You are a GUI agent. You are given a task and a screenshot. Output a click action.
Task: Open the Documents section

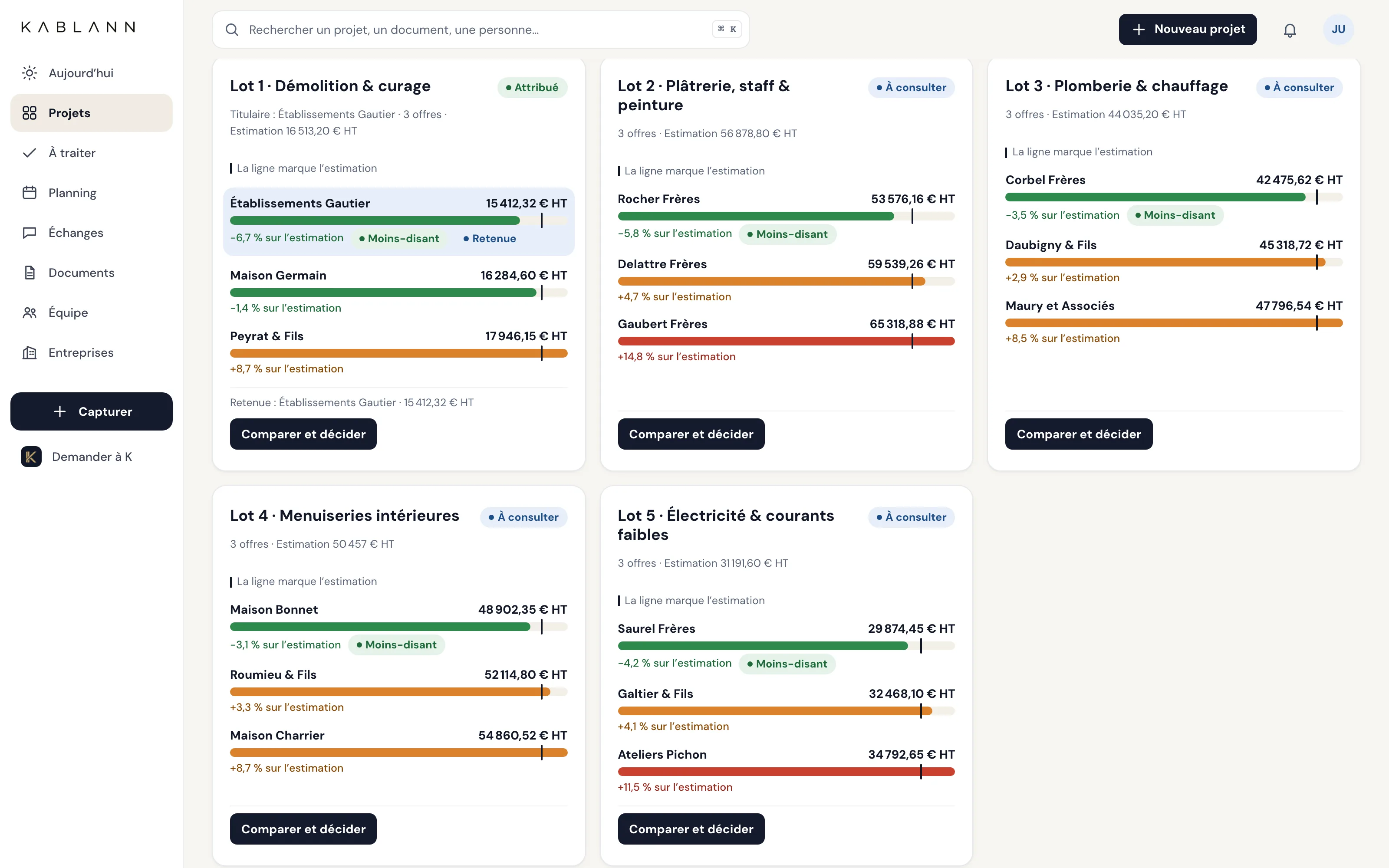pyautogui.click(x=91, y=273)
